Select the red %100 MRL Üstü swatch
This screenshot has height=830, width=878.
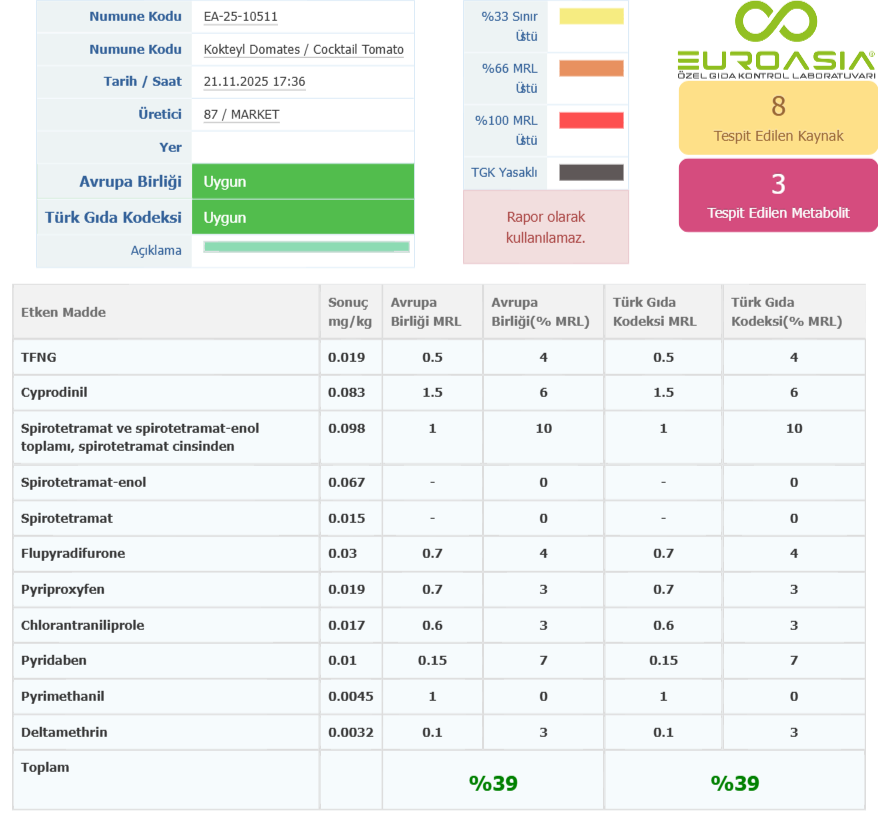[591, 121]
